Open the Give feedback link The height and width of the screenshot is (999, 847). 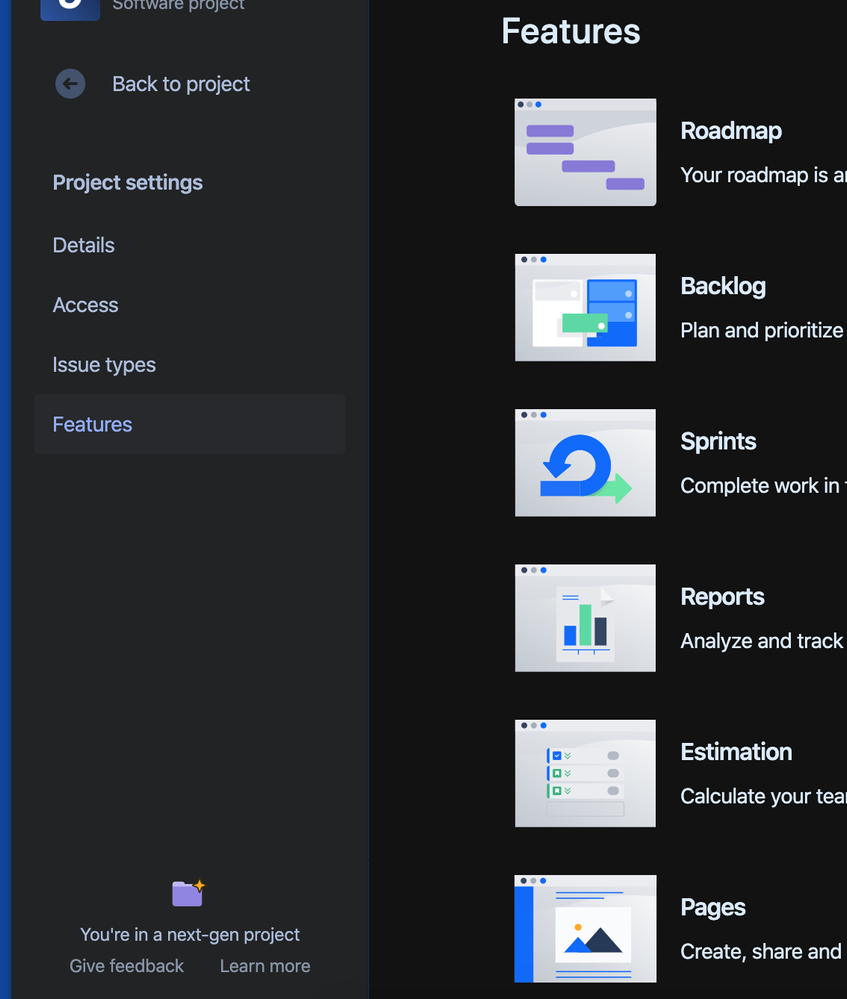[x=126, y=966]
